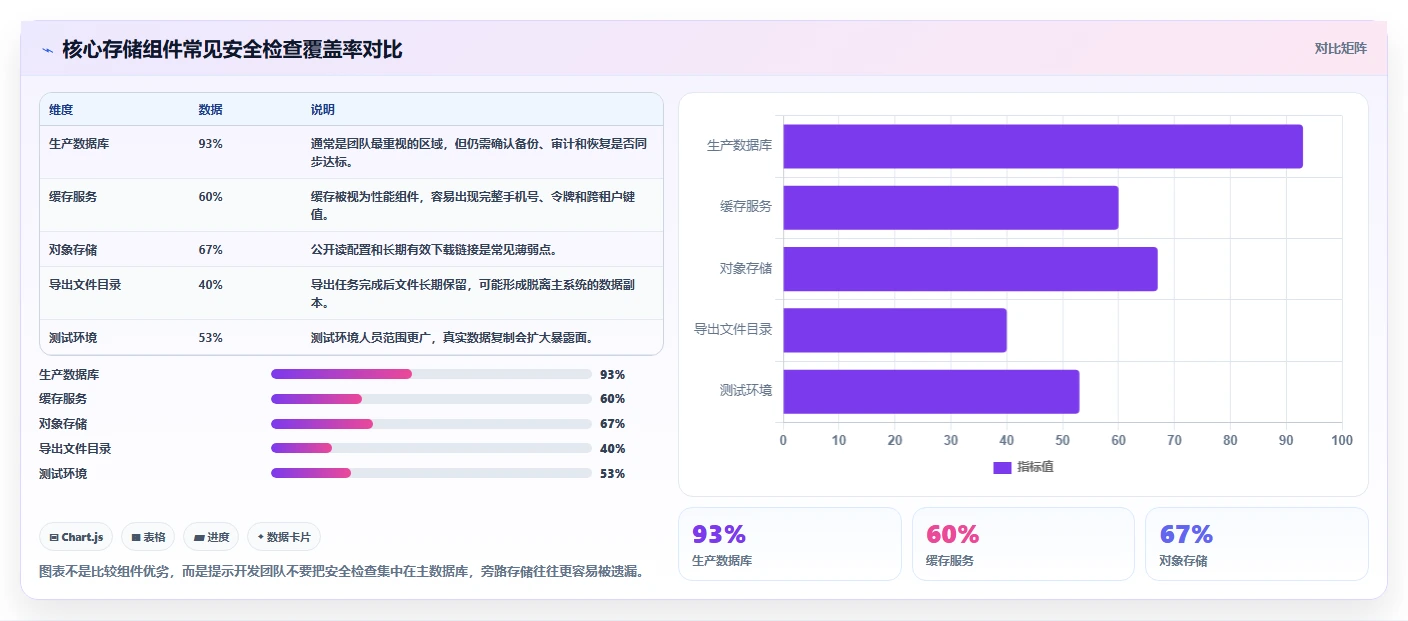Image resolution: width=1408 pixels, height=621 pixels.
Task: Open the 93% 生产数据库 stat card
Action: click(x=790, y=544)
